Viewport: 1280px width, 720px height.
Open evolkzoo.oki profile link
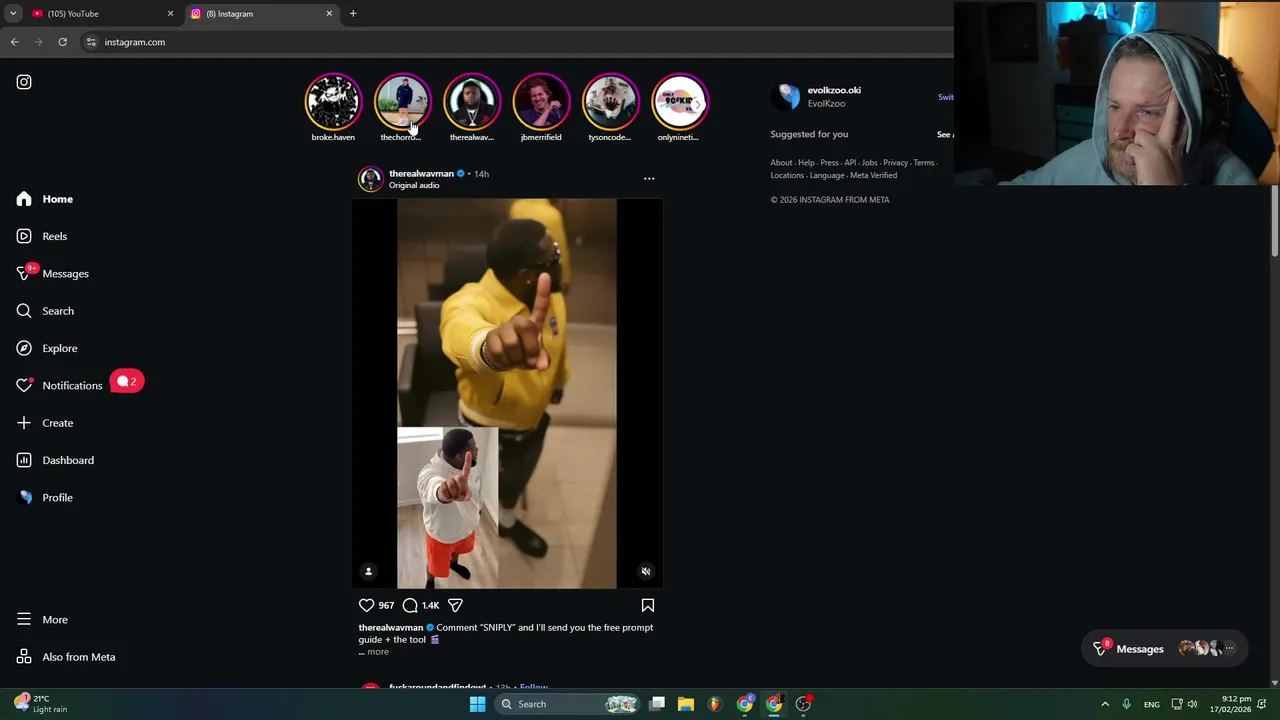pyautogui.click(x=834, y=90)
